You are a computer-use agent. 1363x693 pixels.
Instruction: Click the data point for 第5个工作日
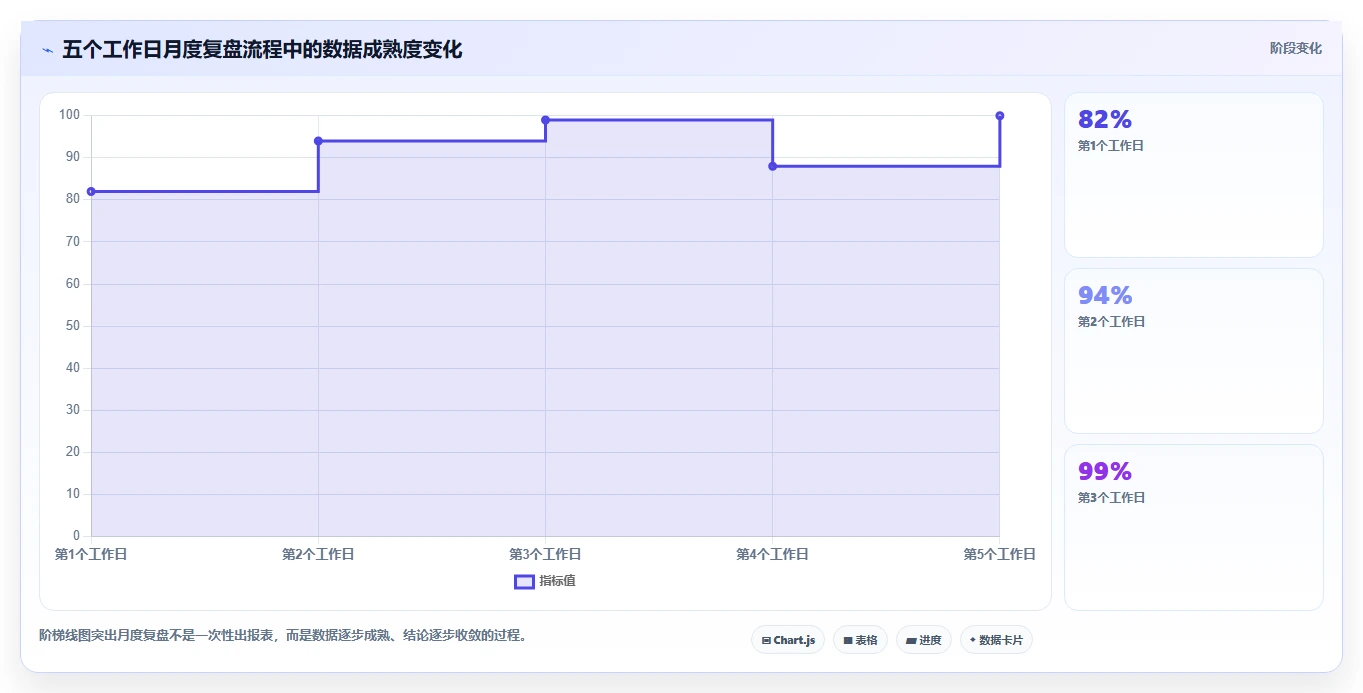[x=999, y=116]
